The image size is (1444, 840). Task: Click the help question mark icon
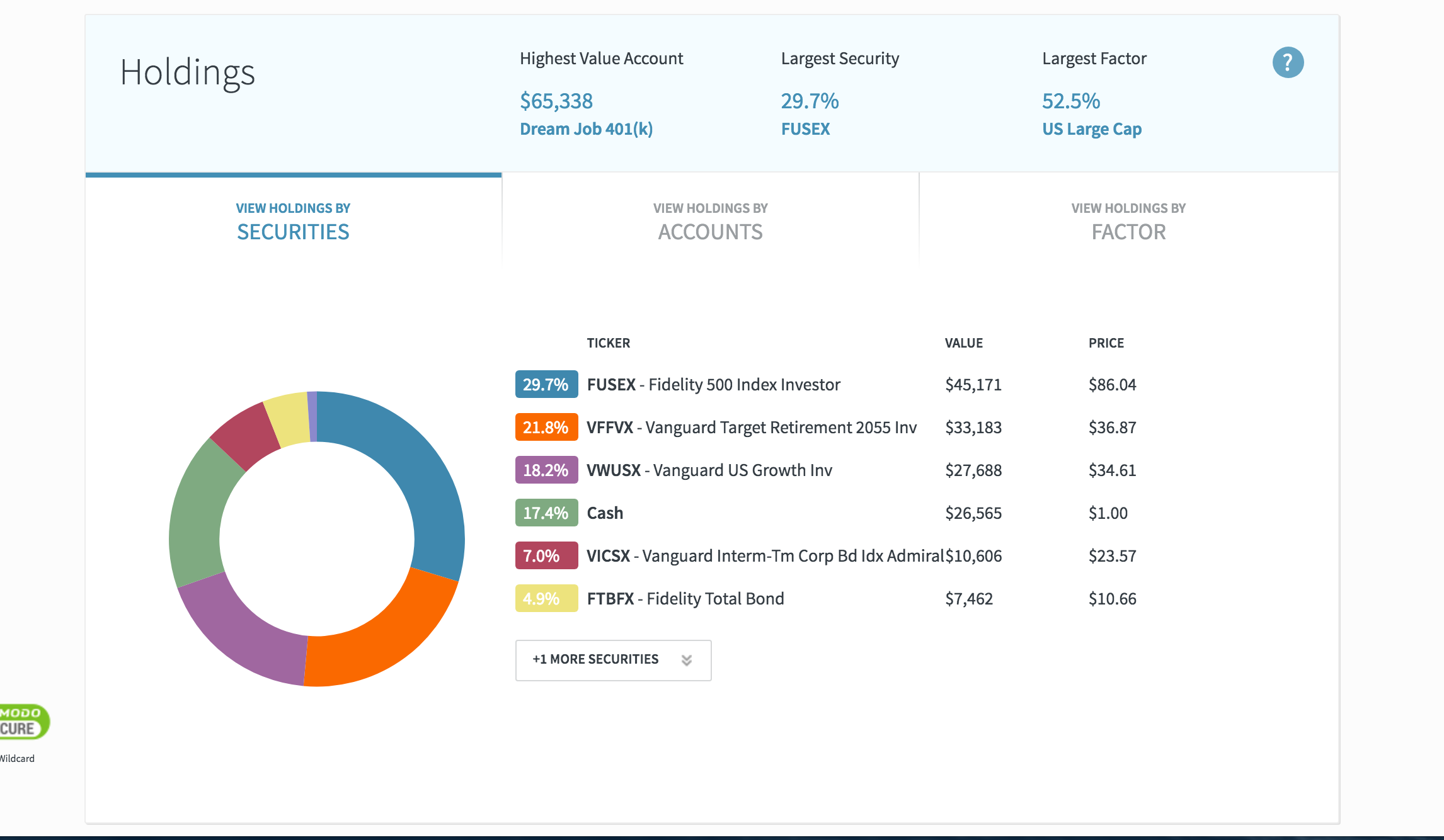[1288, 62]
